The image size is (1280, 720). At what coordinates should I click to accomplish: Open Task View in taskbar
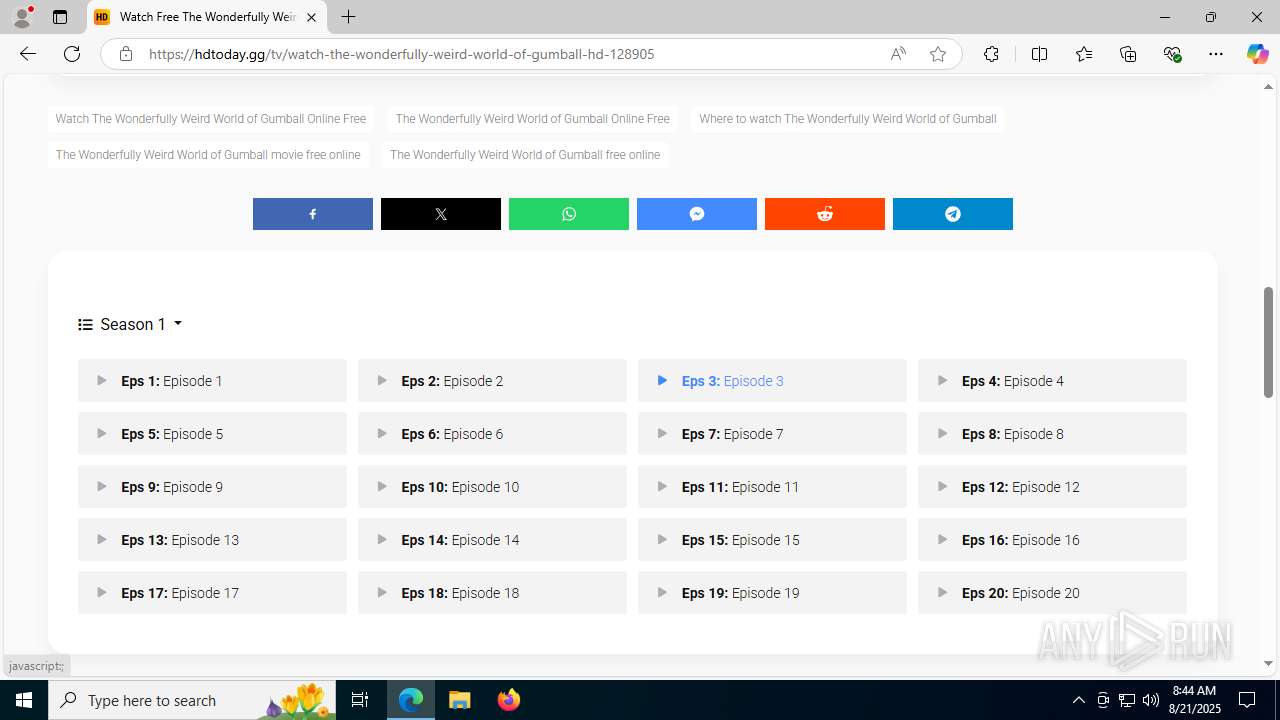tap(360, 700)
